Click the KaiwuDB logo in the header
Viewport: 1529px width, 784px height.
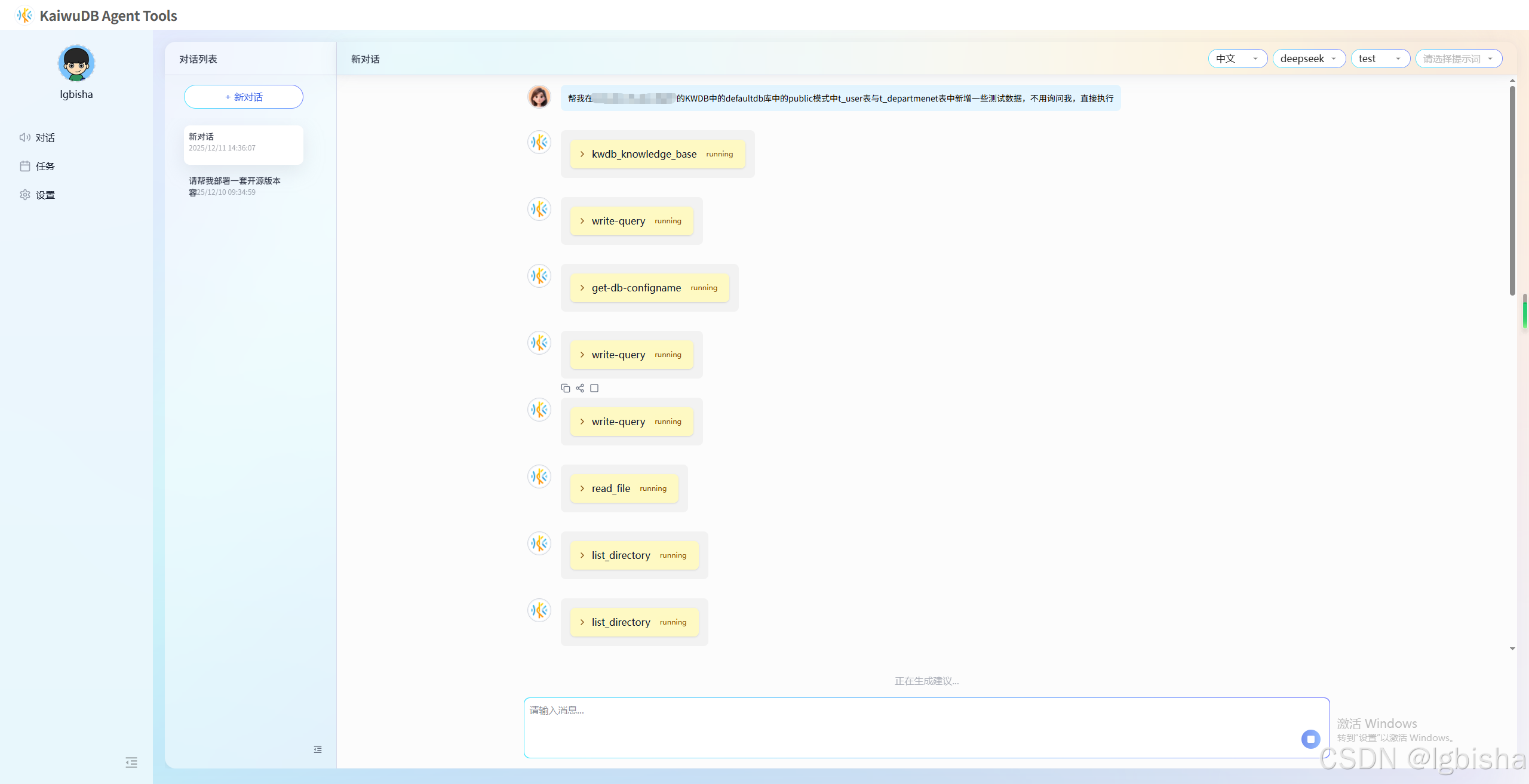click(24, 15)
